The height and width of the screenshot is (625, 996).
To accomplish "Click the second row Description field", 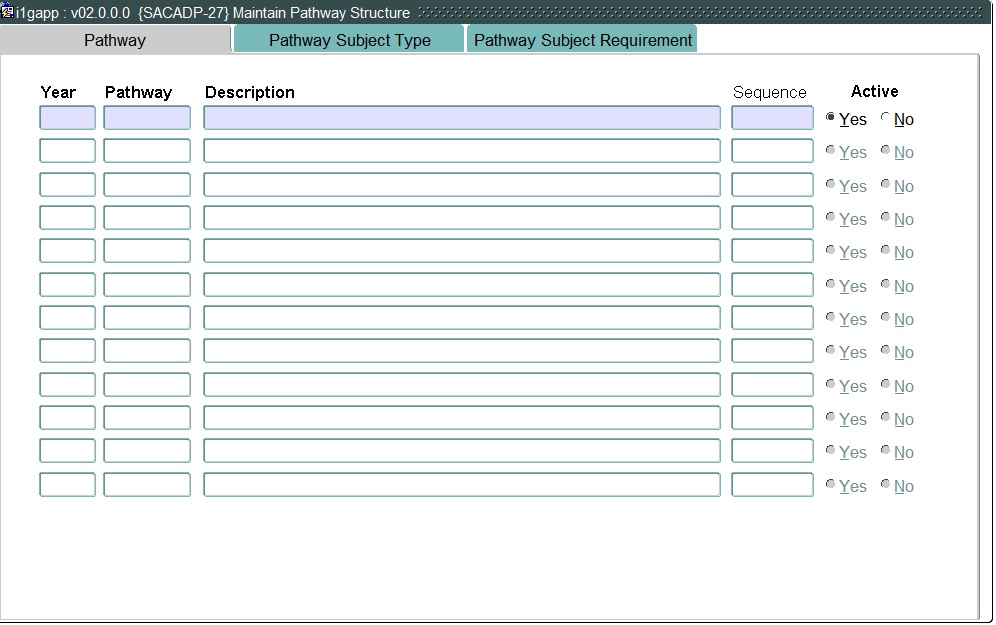I will pos(461,151).
